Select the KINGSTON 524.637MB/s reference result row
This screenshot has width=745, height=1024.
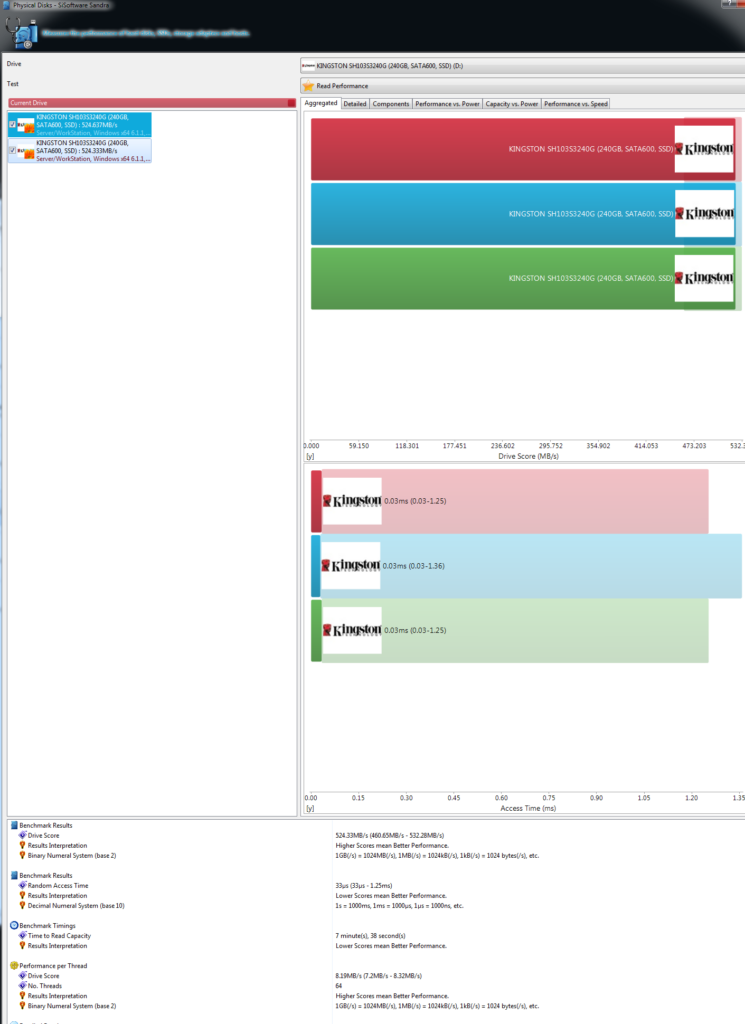click(x=80, y=125)
